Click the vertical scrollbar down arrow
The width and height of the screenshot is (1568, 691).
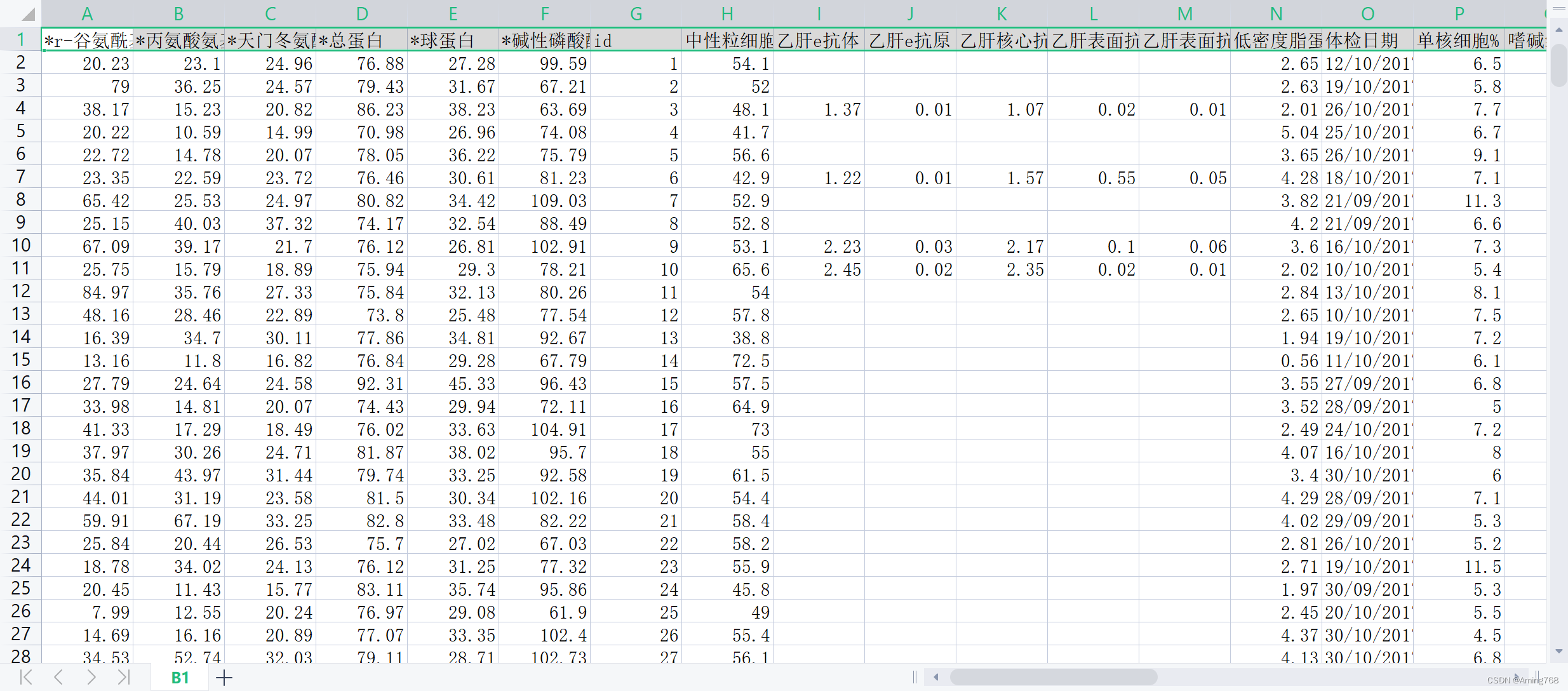1558,651
